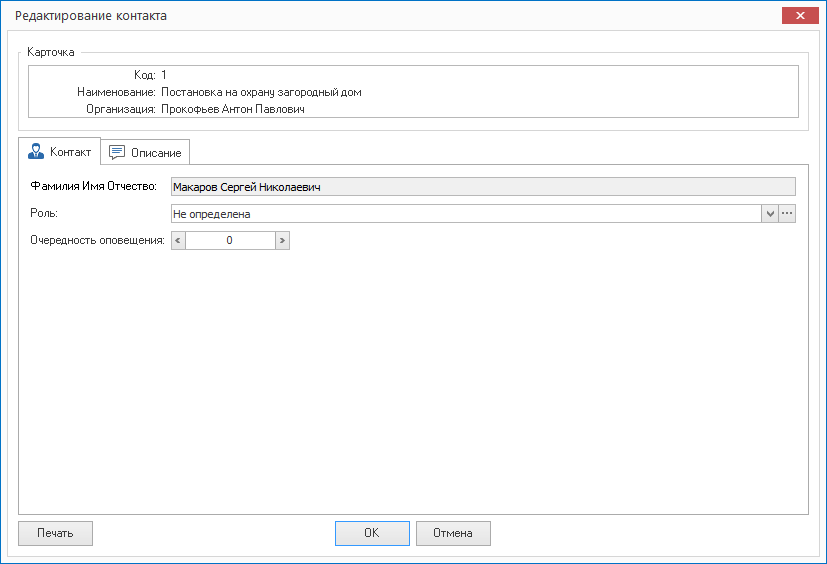Expand the Роль dropdown arrow

coord(770,214)
